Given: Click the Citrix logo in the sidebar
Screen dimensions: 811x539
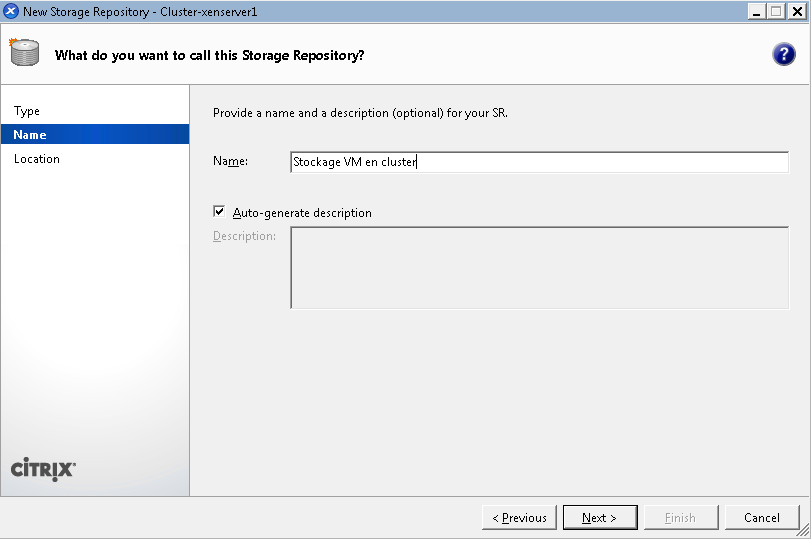Looking at the screenshot, I should (x=42, y=469).
